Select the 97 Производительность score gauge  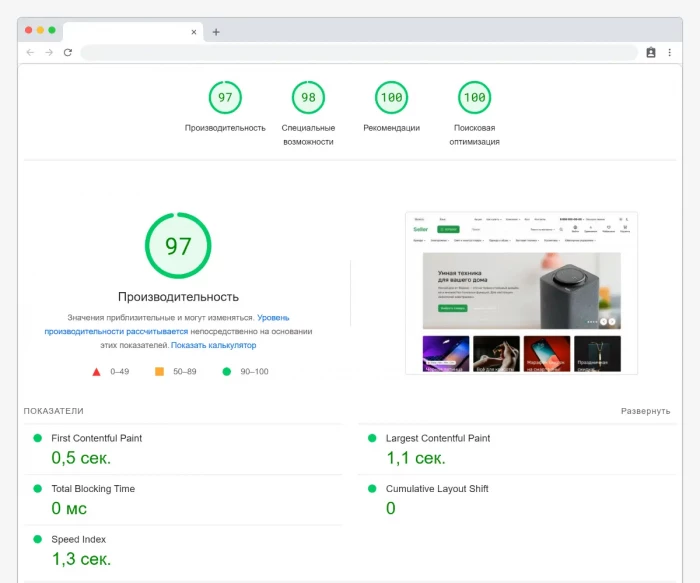[225, 98]
